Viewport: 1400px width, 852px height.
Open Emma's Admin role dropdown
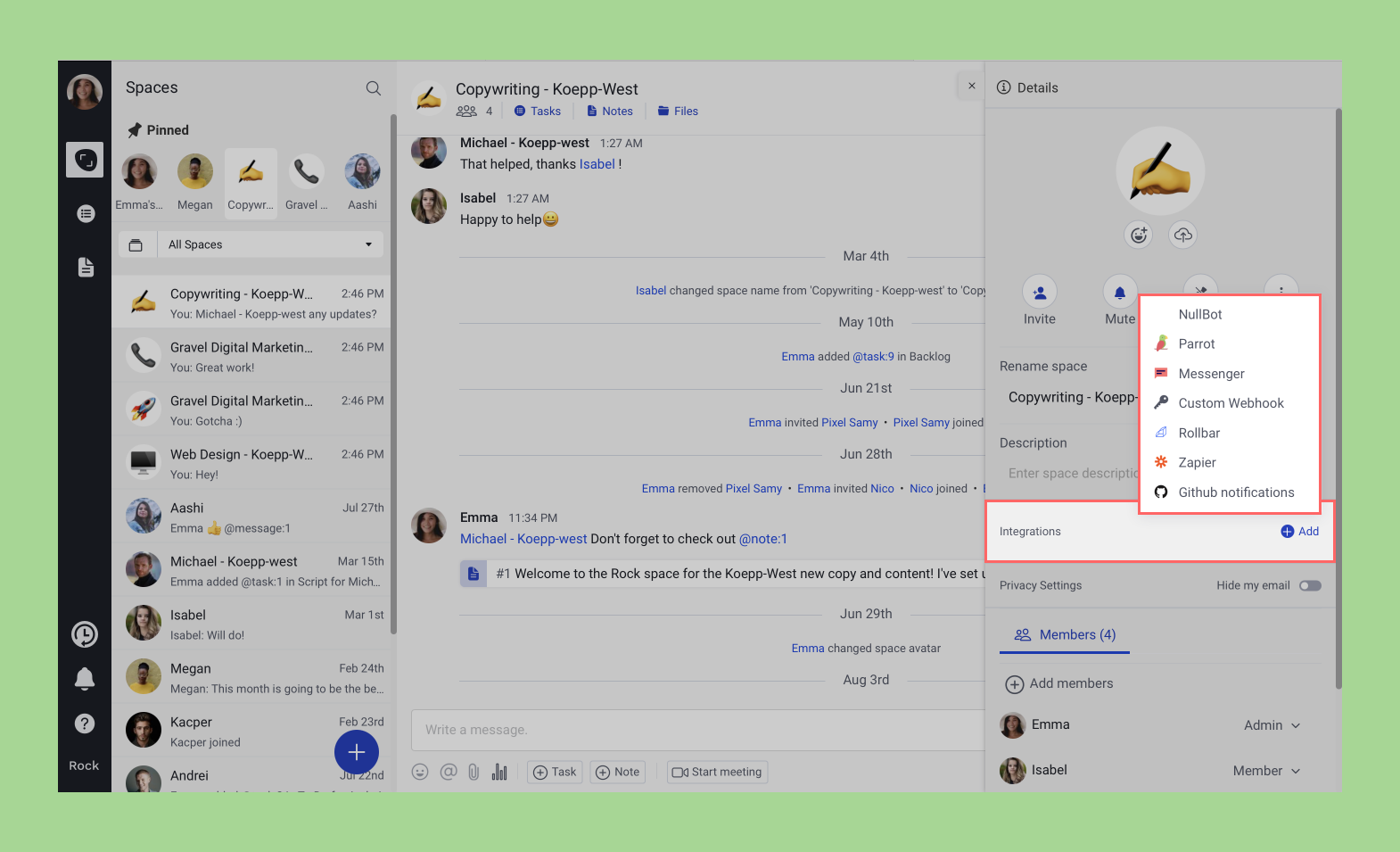click(1272, 725)
